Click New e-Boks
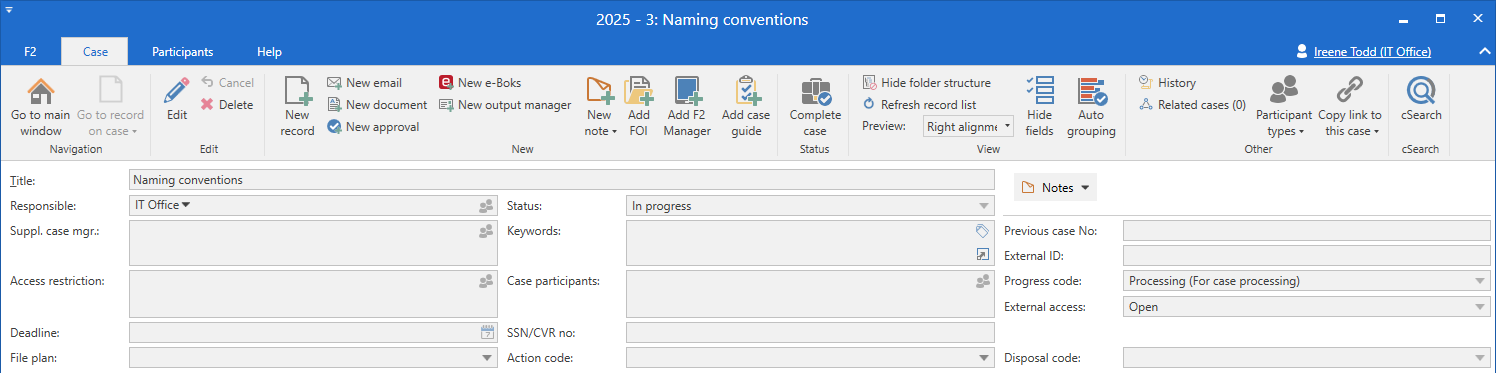Image resolution: width=1496 pixels, height=373 pixels. point(480,83)
